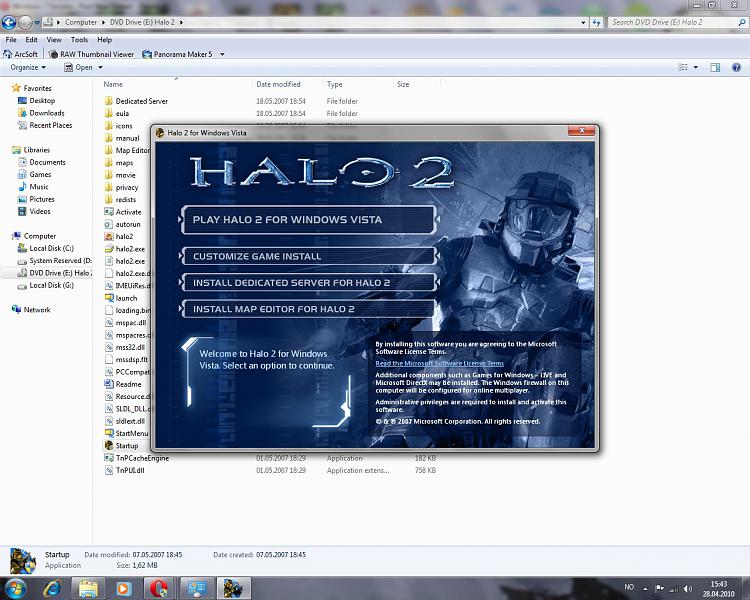Click the Opera browser taskbar icon
750x600 pixels.
point(159,588)
